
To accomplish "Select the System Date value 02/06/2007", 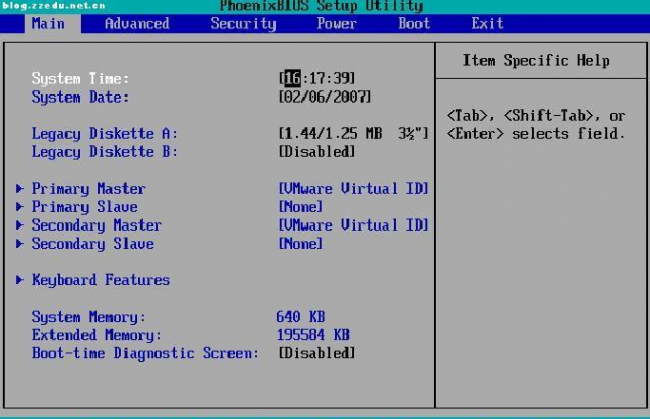I will click(x=325, y=97).
